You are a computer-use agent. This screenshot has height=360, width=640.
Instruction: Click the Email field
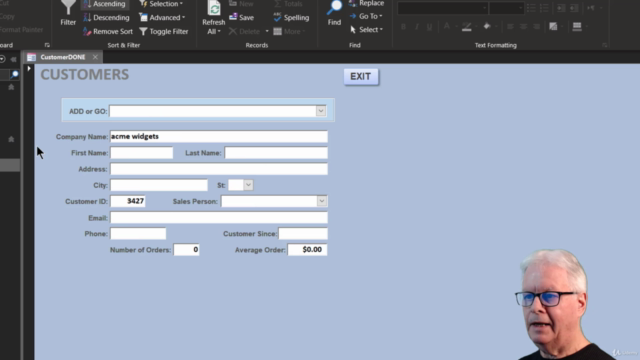218,218
